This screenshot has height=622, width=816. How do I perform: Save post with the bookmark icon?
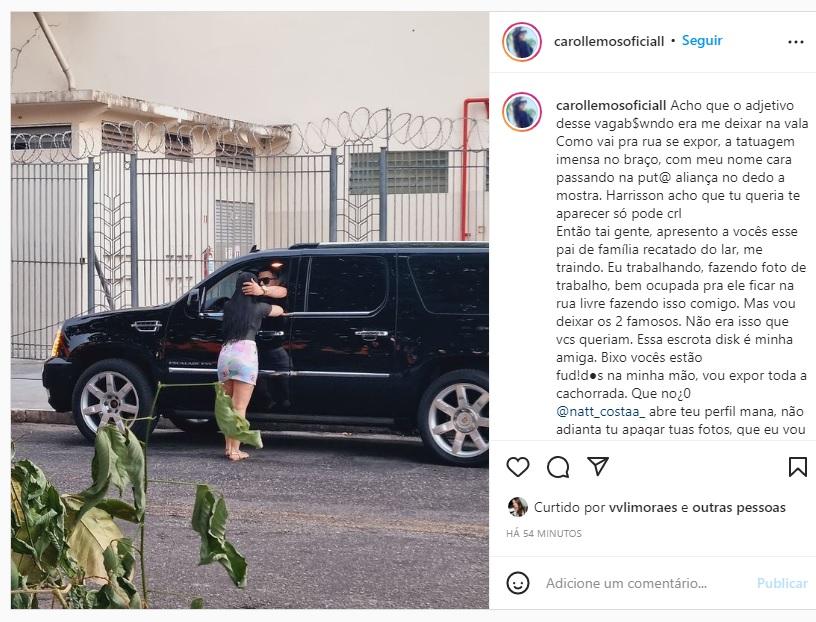(x=797, y=467)
